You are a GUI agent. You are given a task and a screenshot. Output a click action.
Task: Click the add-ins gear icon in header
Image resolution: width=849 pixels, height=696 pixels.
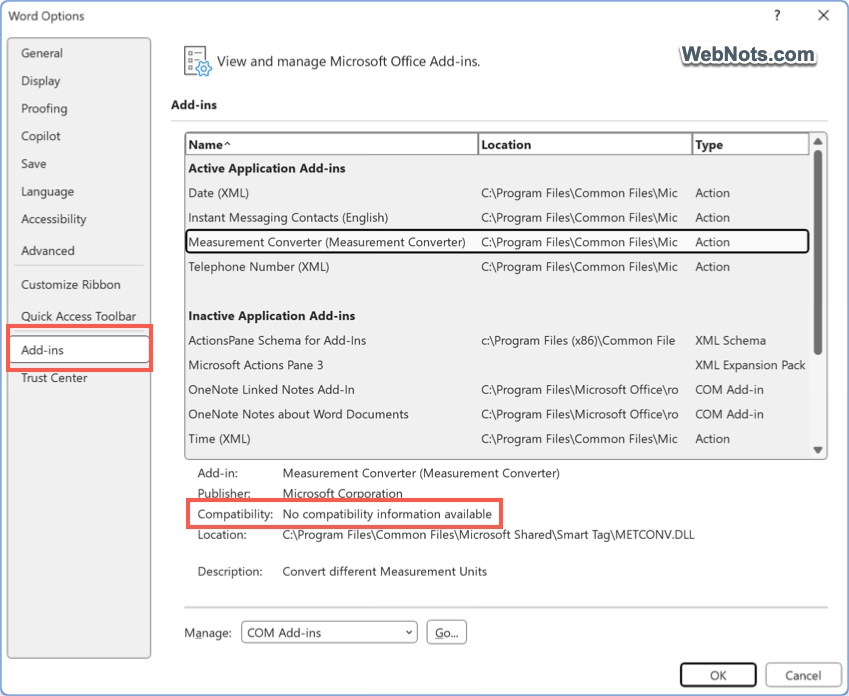point(197,61)
